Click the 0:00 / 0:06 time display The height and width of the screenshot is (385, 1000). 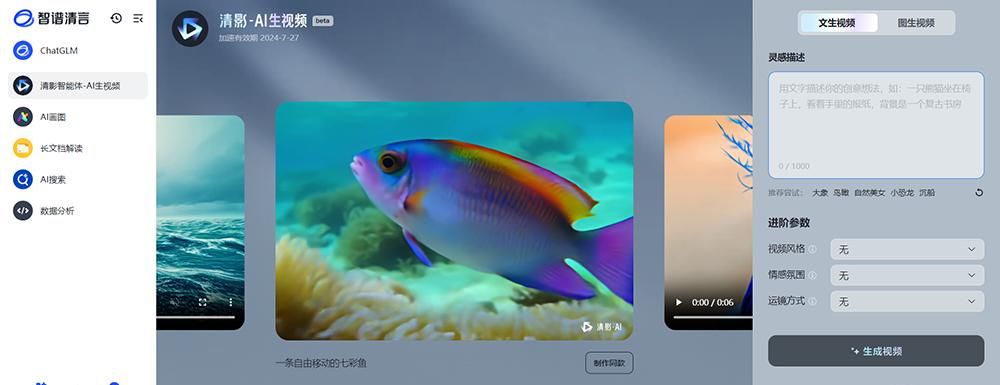(713, 302)
